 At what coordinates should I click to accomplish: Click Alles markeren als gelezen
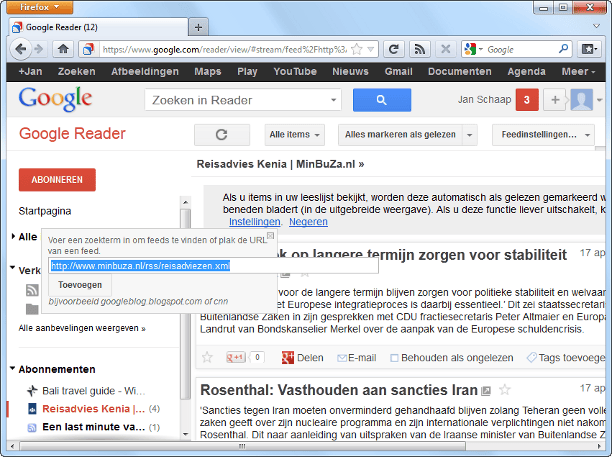400,135
